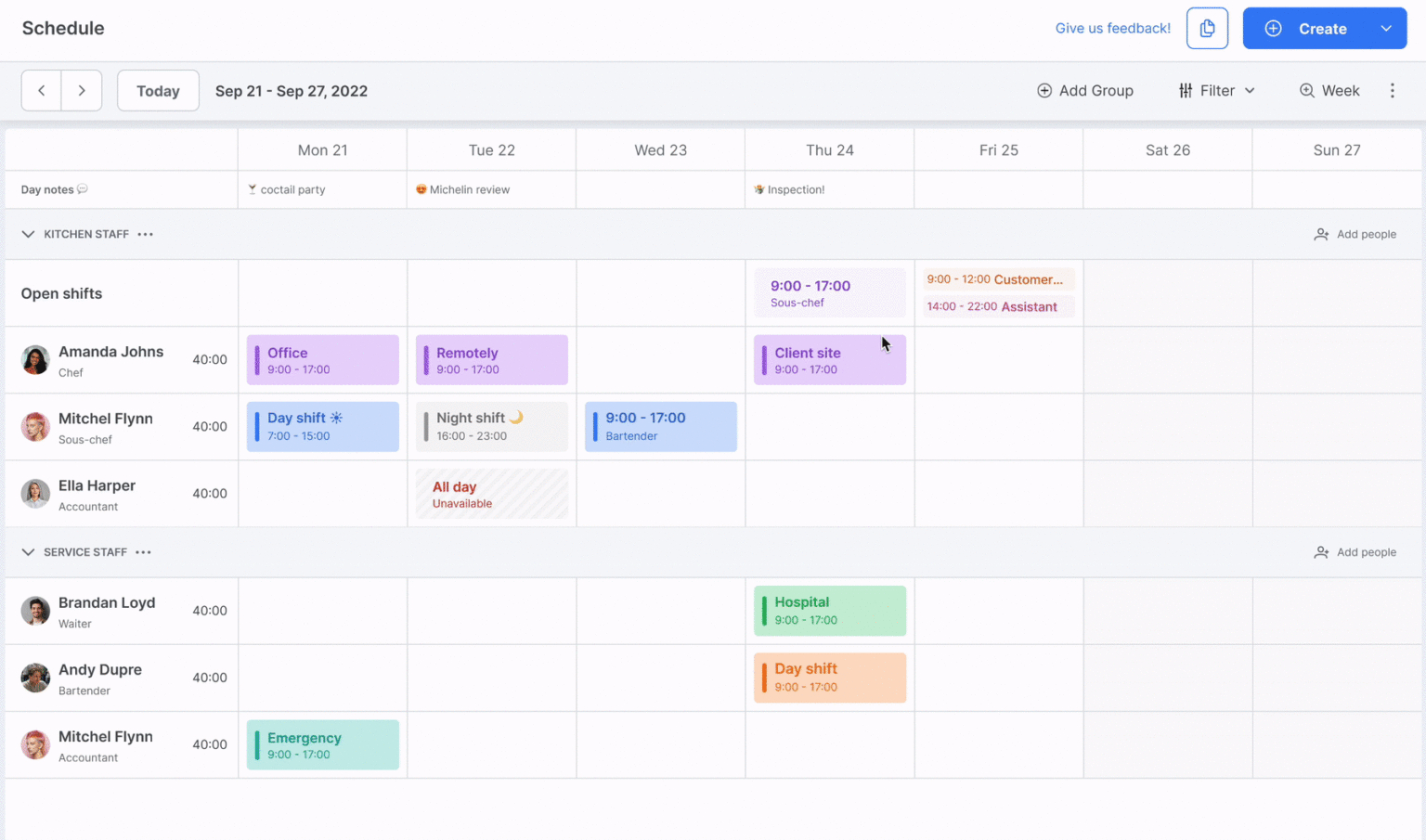Collapse the Kitchen Staff group
This screenshot has height=840, width=1426.
[x=27, y=234]
